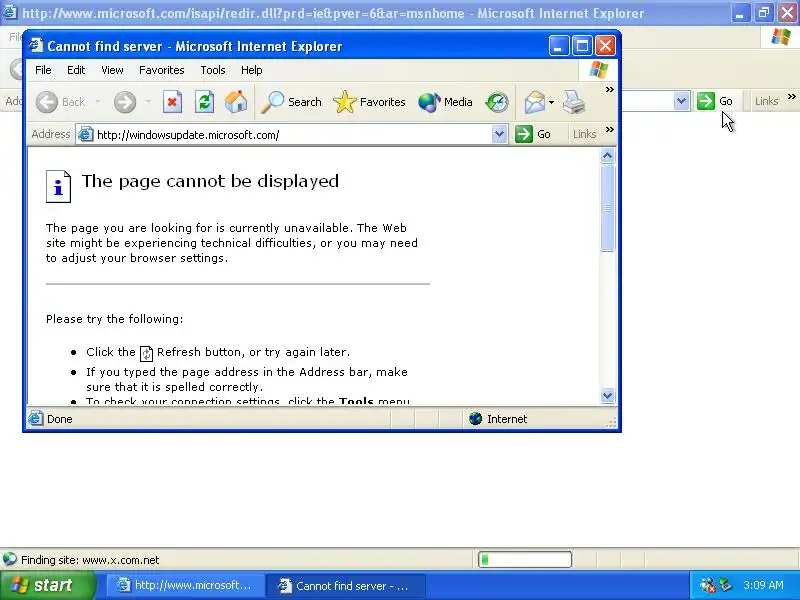The image size is (800, 600).
Task: Open the address bar dropdown in front window
Action: (x=499, y=134)
